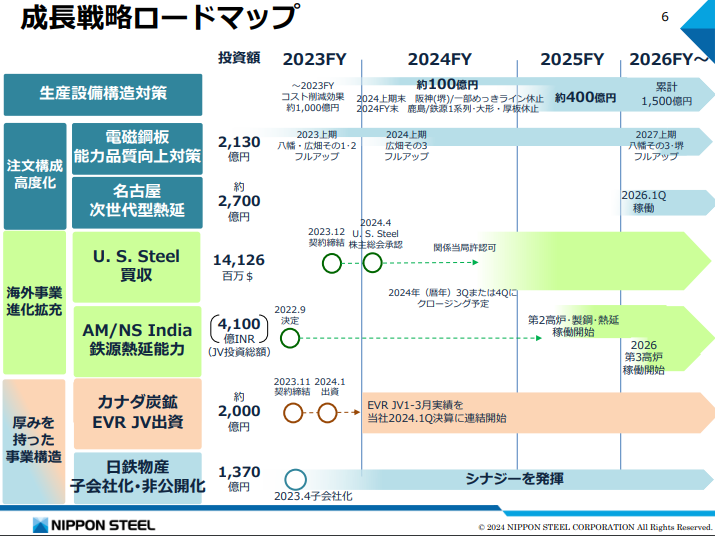The image size is (715, 536).
Task: Select the U. S. Steel 買収 box
Action: (138, 266)
